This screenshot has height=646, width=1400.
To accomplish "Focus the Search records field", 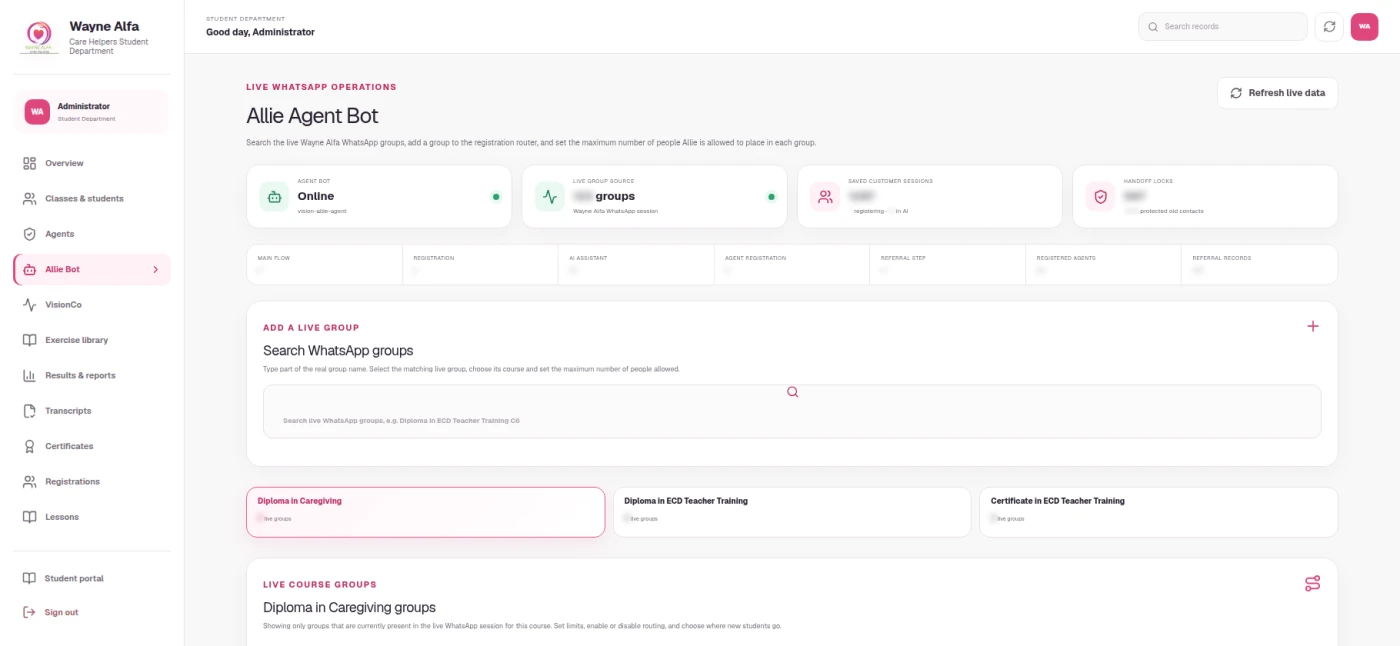I will [1223, 27].
